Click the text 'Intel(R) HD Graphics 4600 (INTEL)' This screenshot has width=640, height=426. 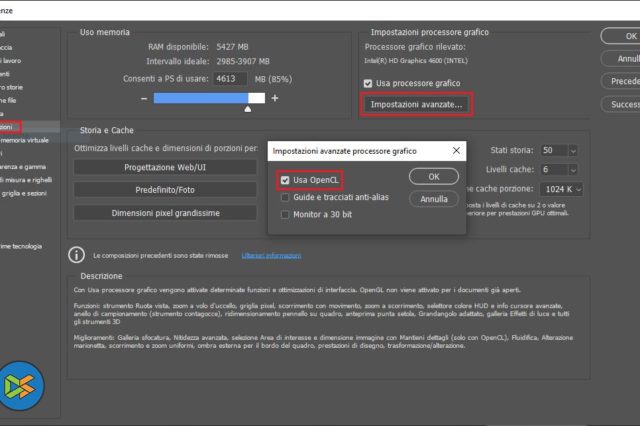[x=416, y=61]
